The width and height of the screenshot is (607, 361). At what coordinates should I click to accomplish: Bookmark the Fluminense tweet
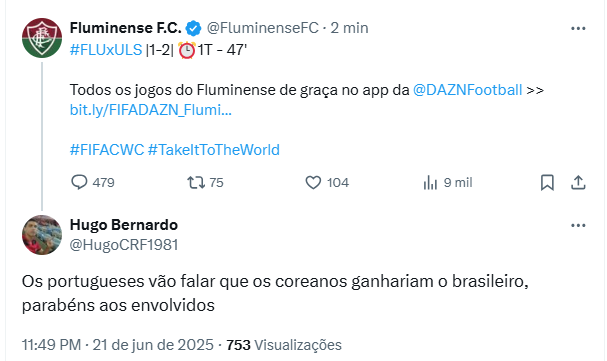547,183
